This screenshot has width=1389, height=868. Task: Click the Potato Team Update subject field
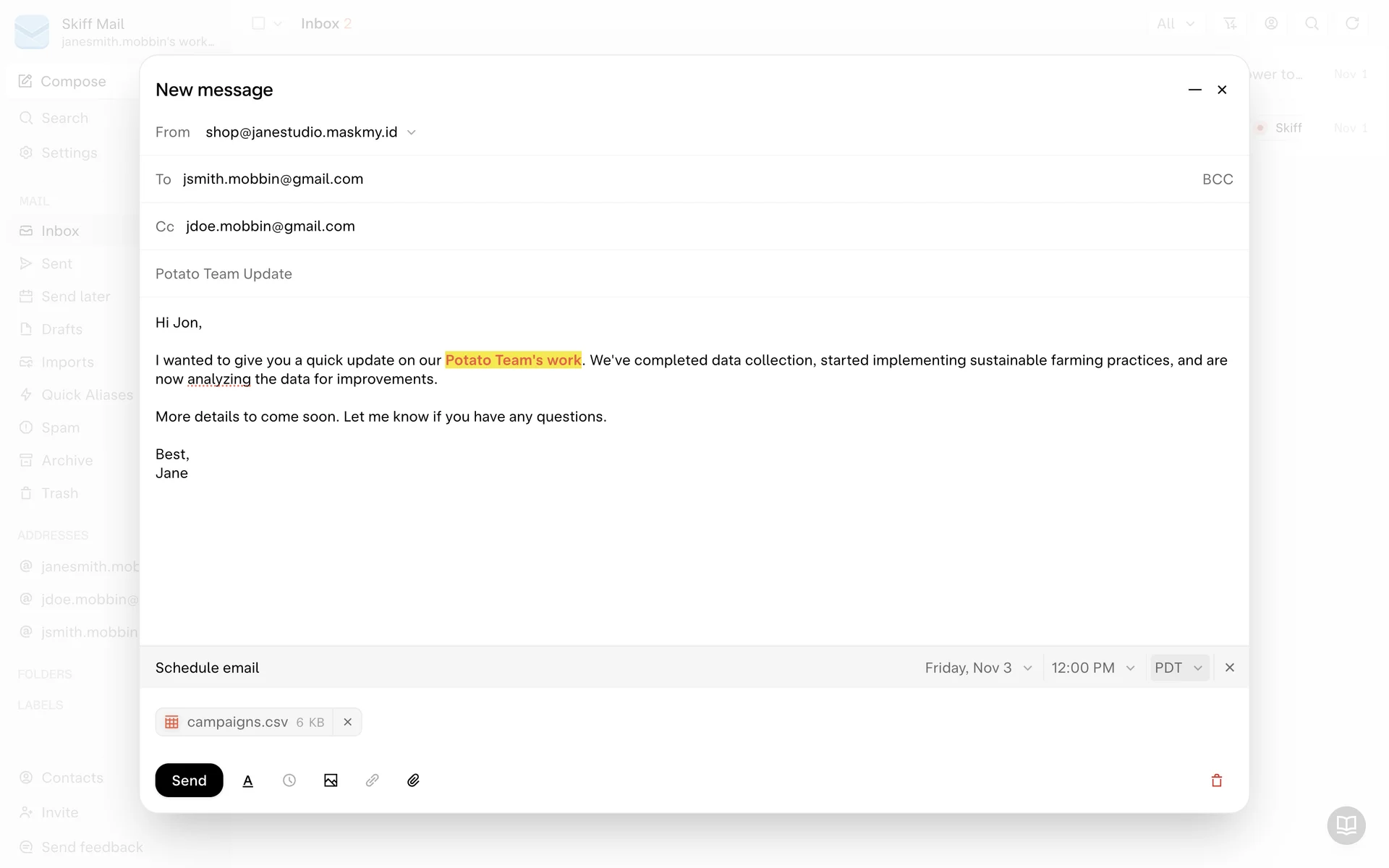point(224,274)
